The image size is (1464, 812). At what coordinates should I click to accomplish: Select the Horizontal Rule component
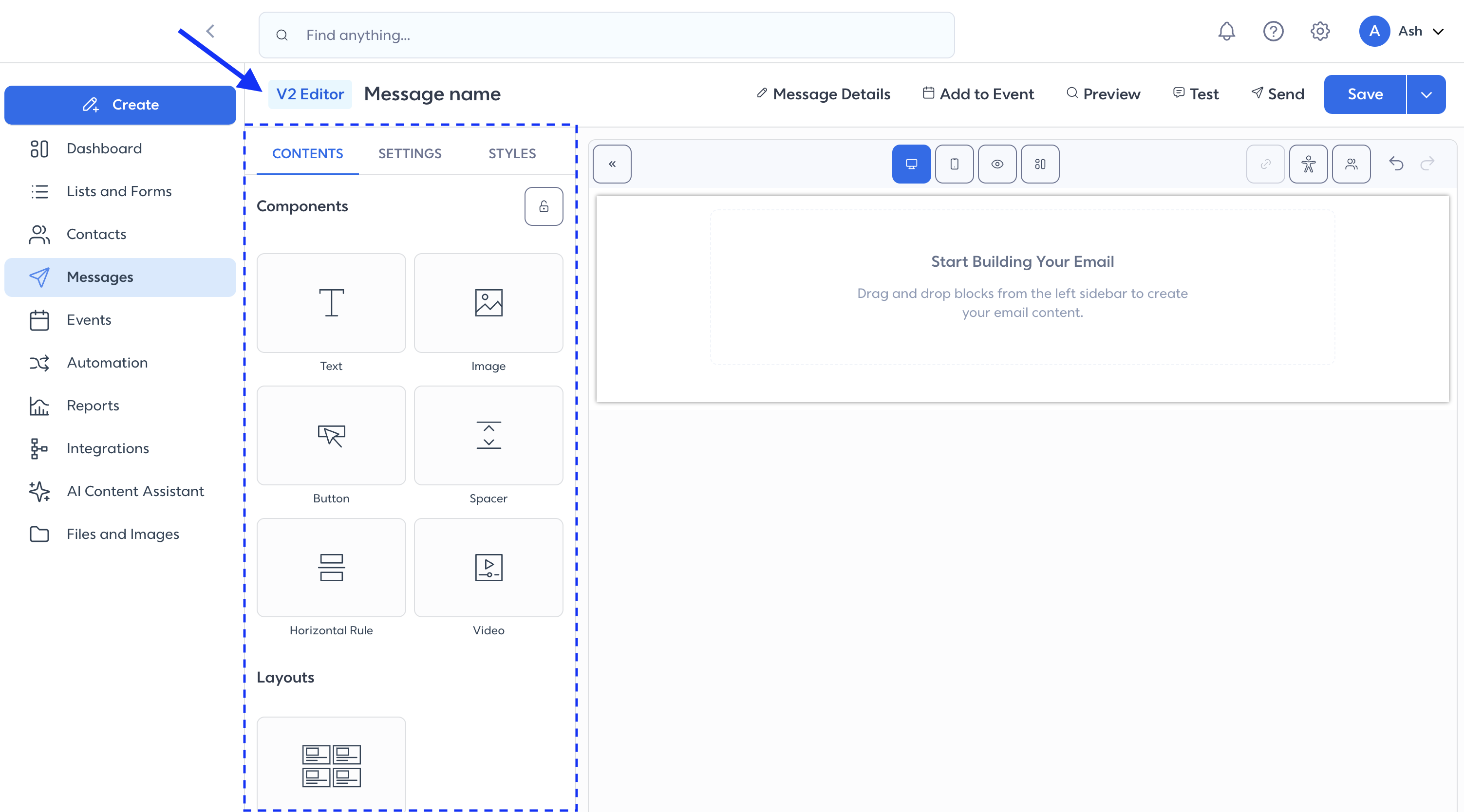(x=331, y=567)
